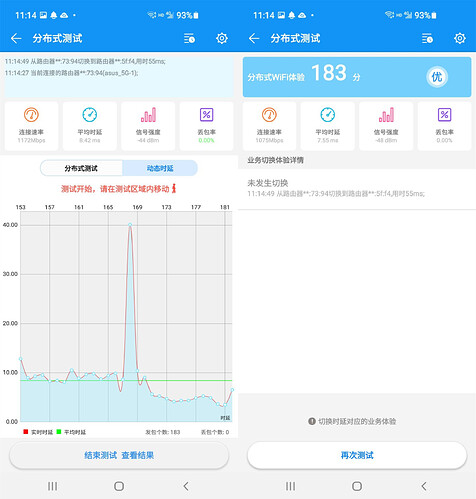Screen dimensions: 476x499
Task: Tap 信号强度 bars icon showing -48 dBm
Action: pyautogui.click(x=386, y=115)
